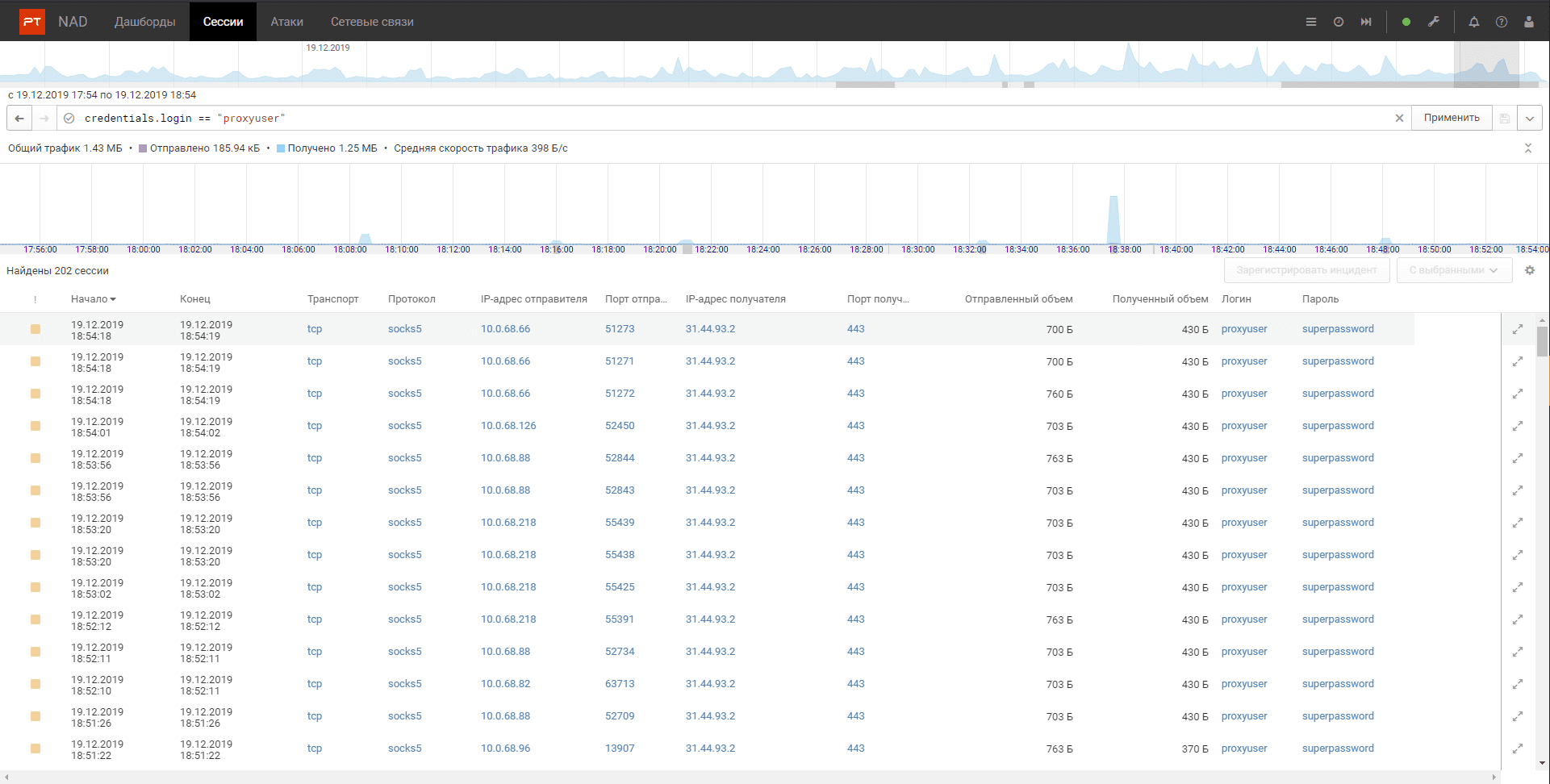Switch to the Сессии tab
This screenshot has height=784, width=1550.
click(x=224, y=22)
